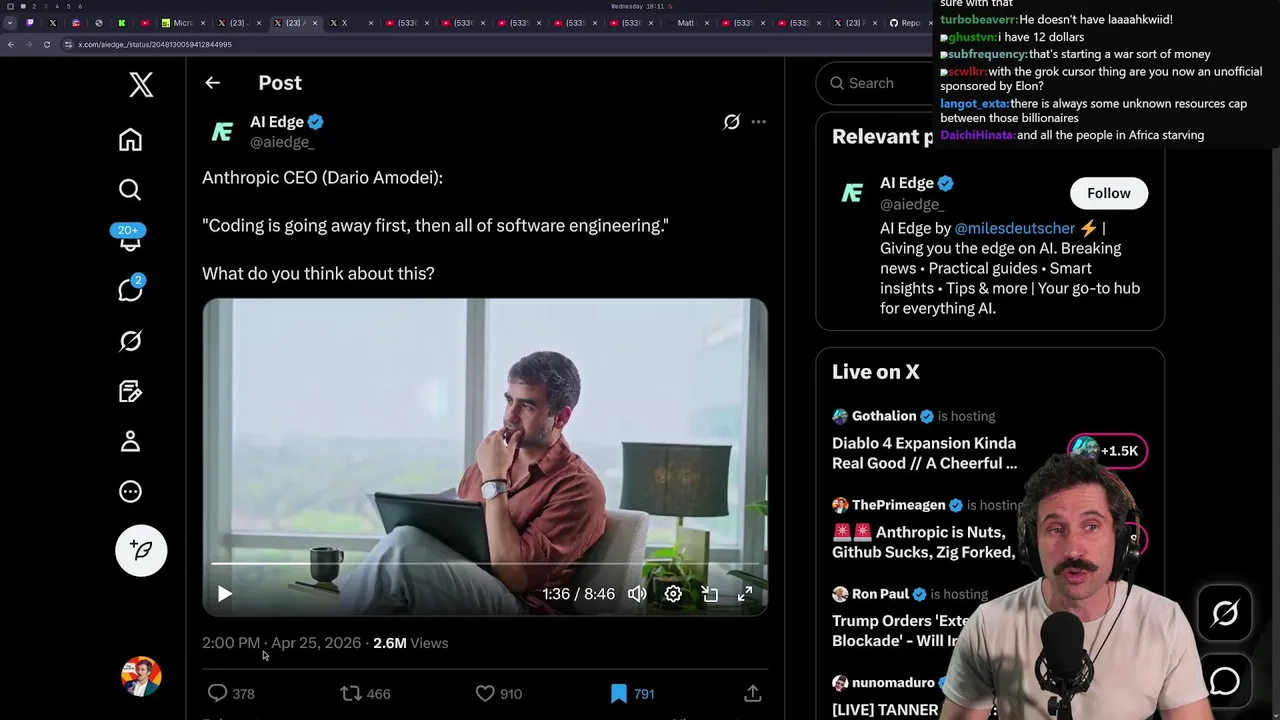
Task: Switch to the GitHub Repo tab
Action: (907, 23)
